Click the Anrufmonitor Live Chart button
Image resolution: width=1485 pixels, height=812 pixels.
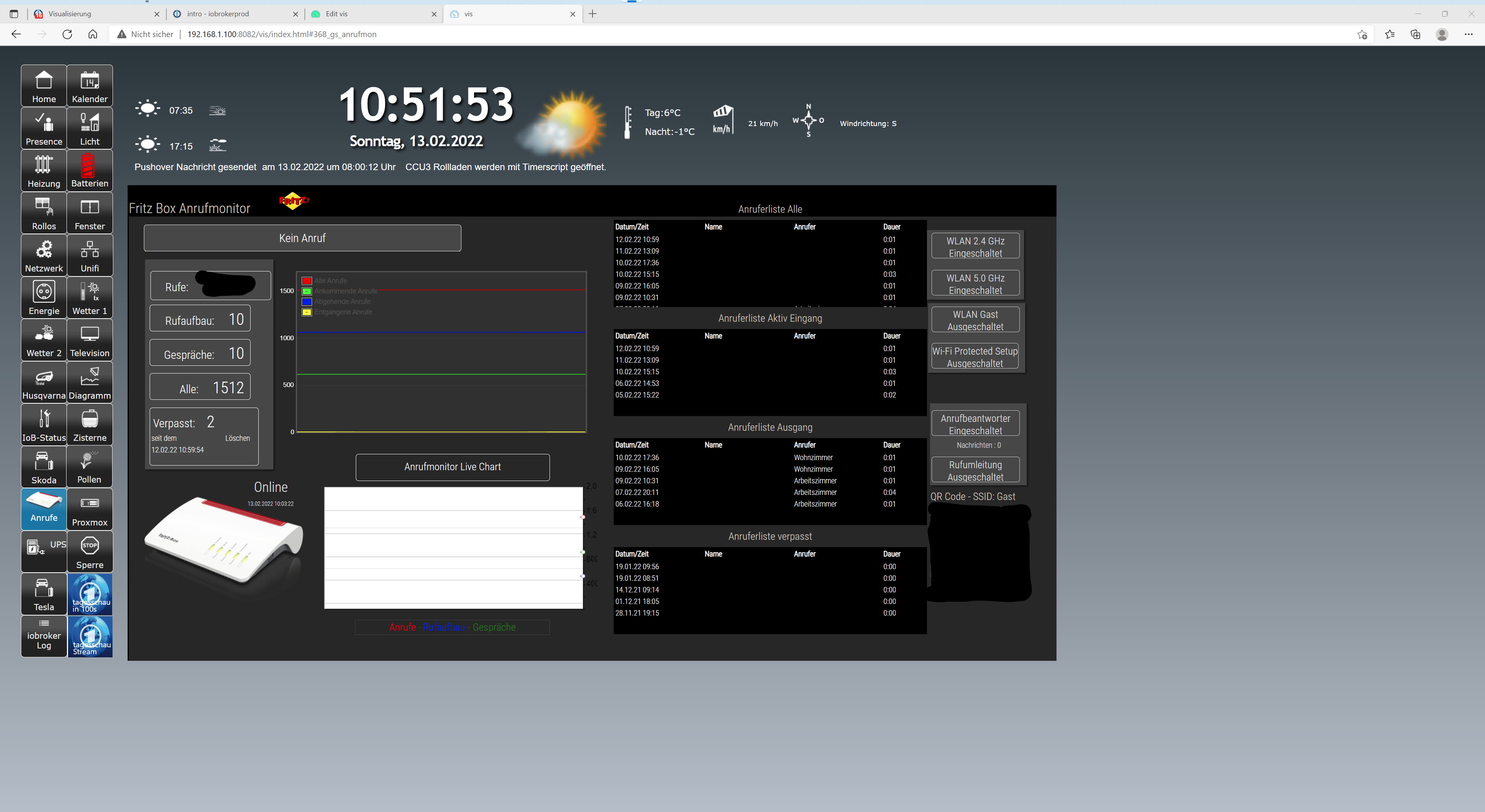(452, 467)
